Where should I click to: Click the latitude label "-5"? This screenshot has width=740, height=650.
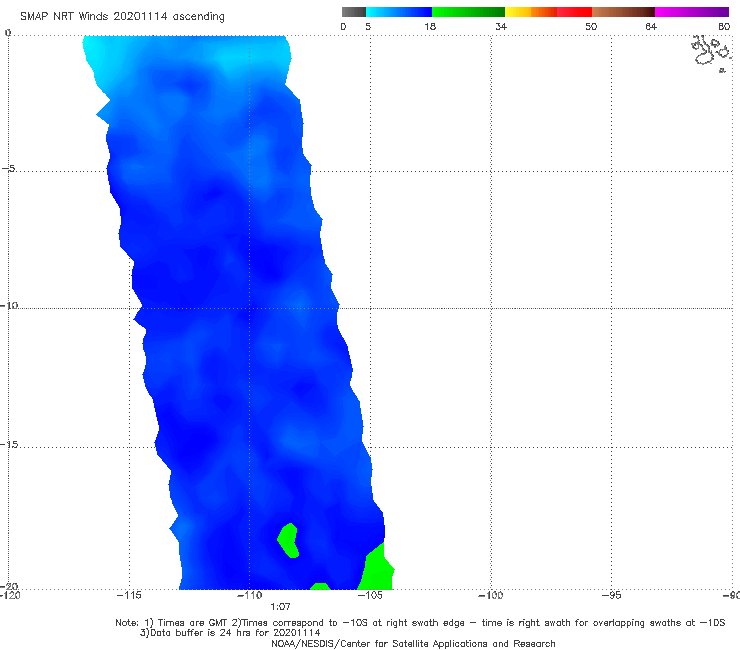click(x=8, y=168)
